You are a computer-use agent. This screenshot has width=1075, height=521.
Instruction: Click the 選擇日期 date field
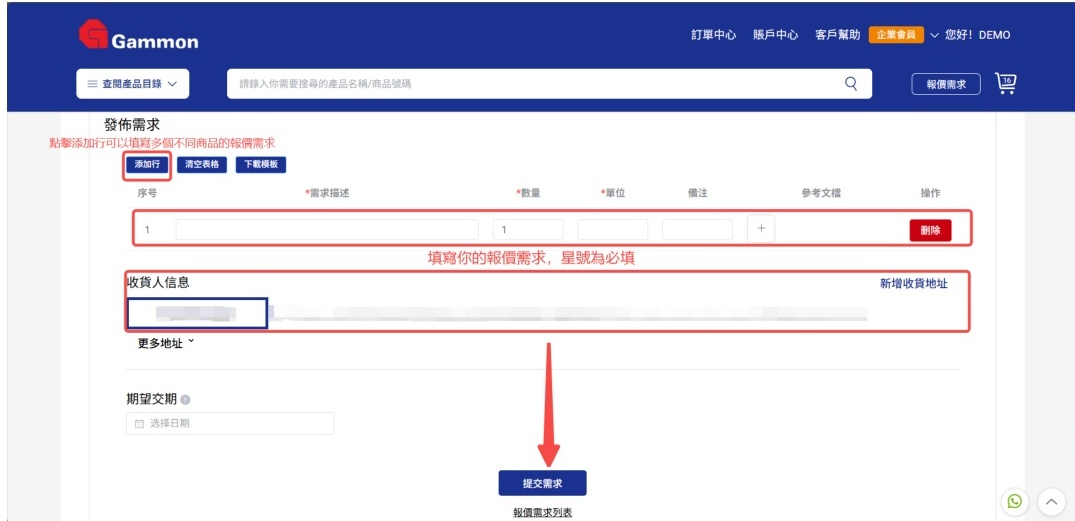click(x=230, y=424)
